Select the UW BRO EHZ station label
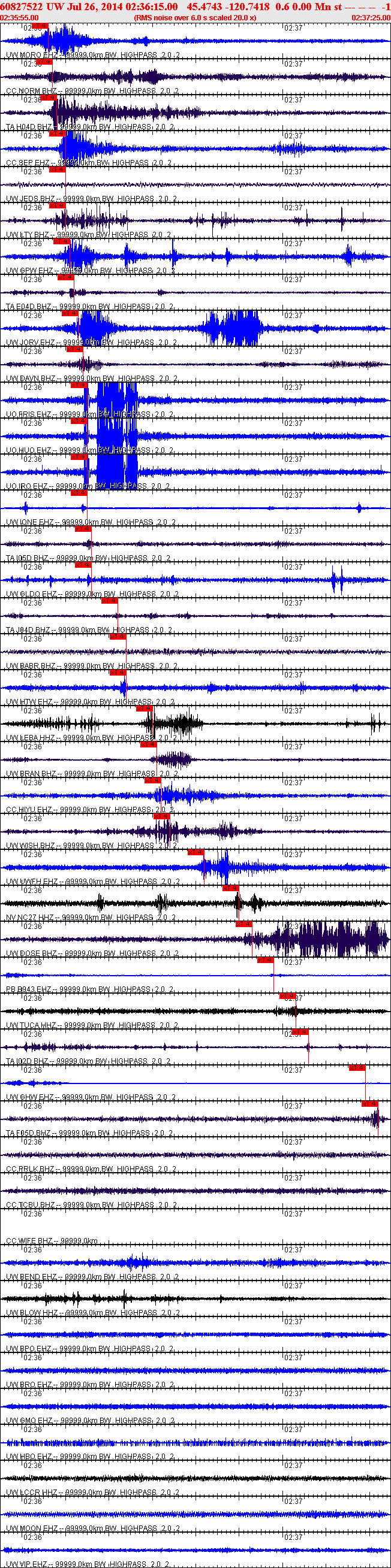This screenshot has height=1568, width=391. click(91, 1384)
